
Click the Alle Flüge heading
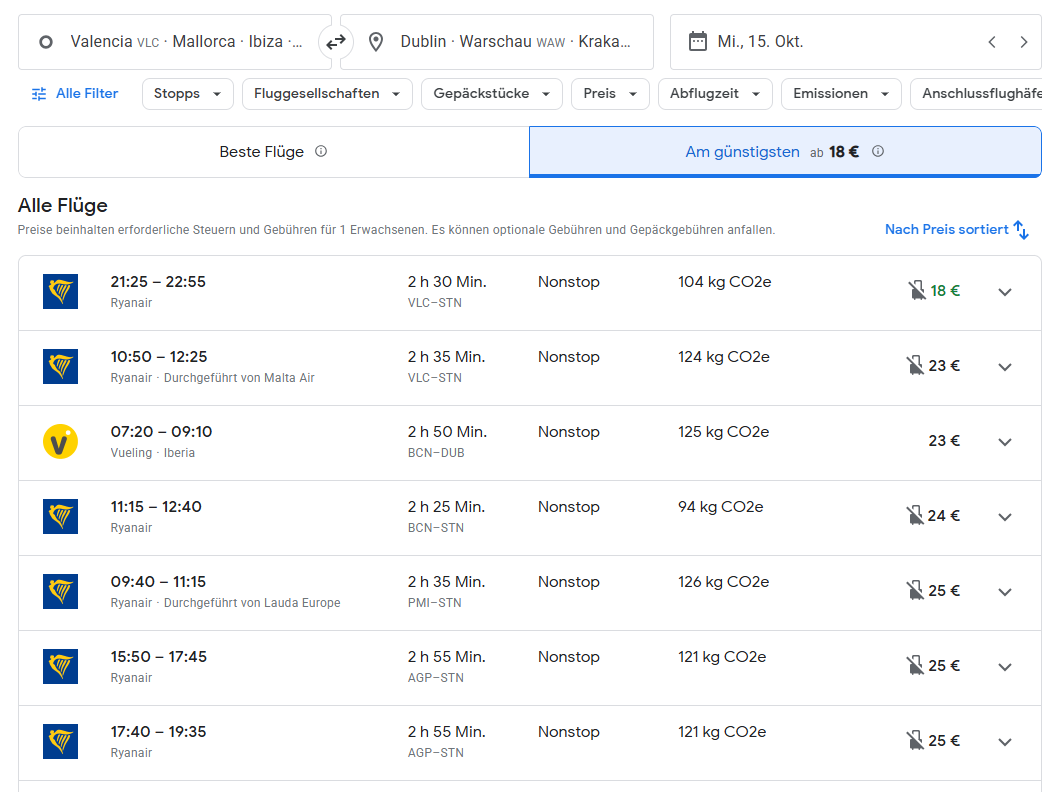(63, 205)
